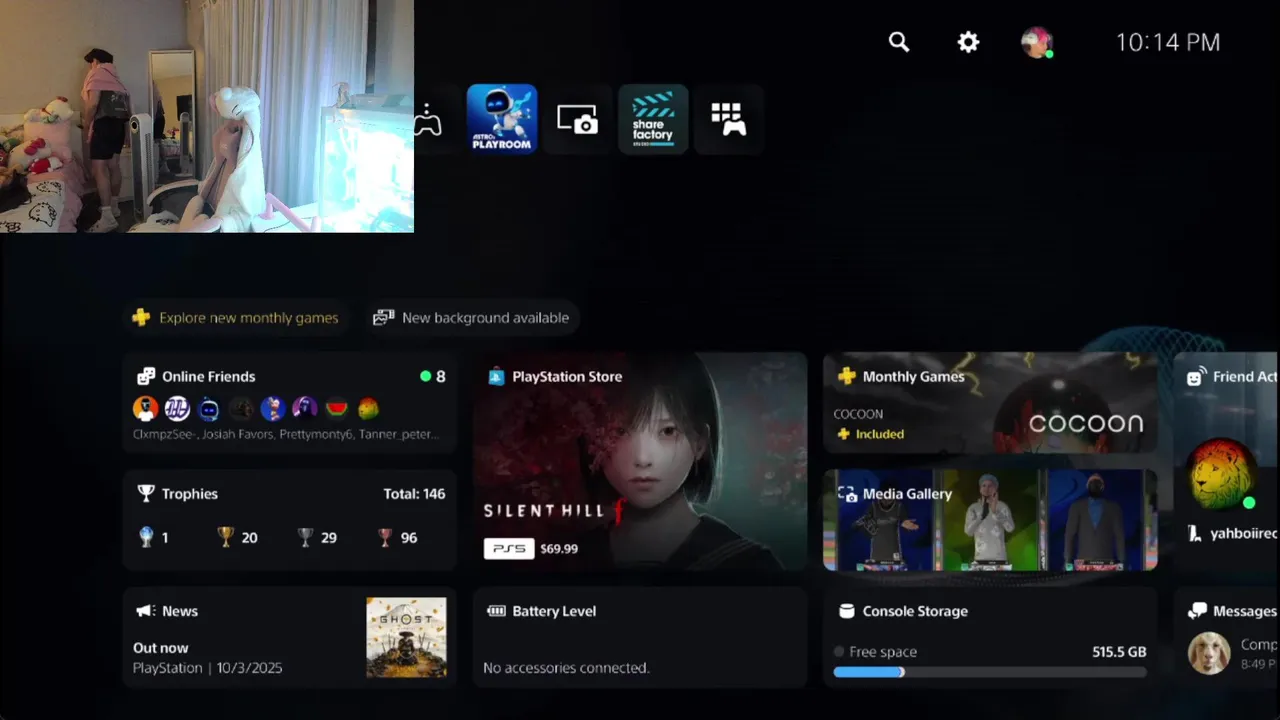Image resolution: width=1280 pixels, height=720 pixels.
Task: Click the Online Friends faces icon
Action: (x=146, y=376)
